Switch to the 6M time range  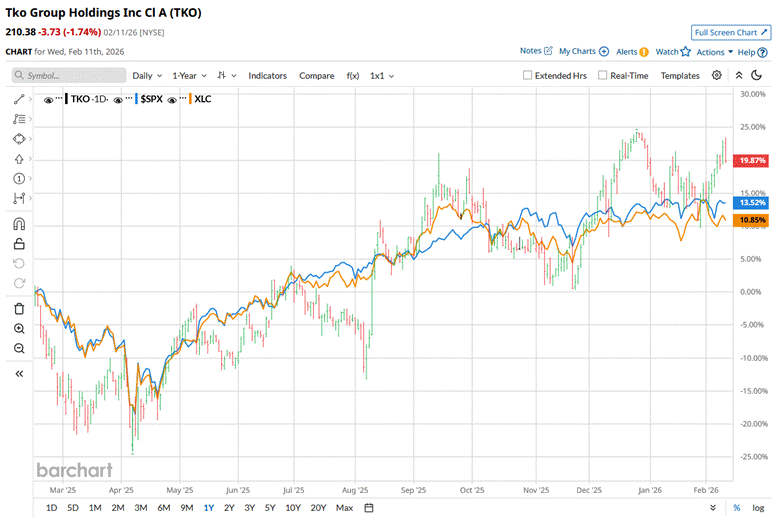(x=163, y=507)
